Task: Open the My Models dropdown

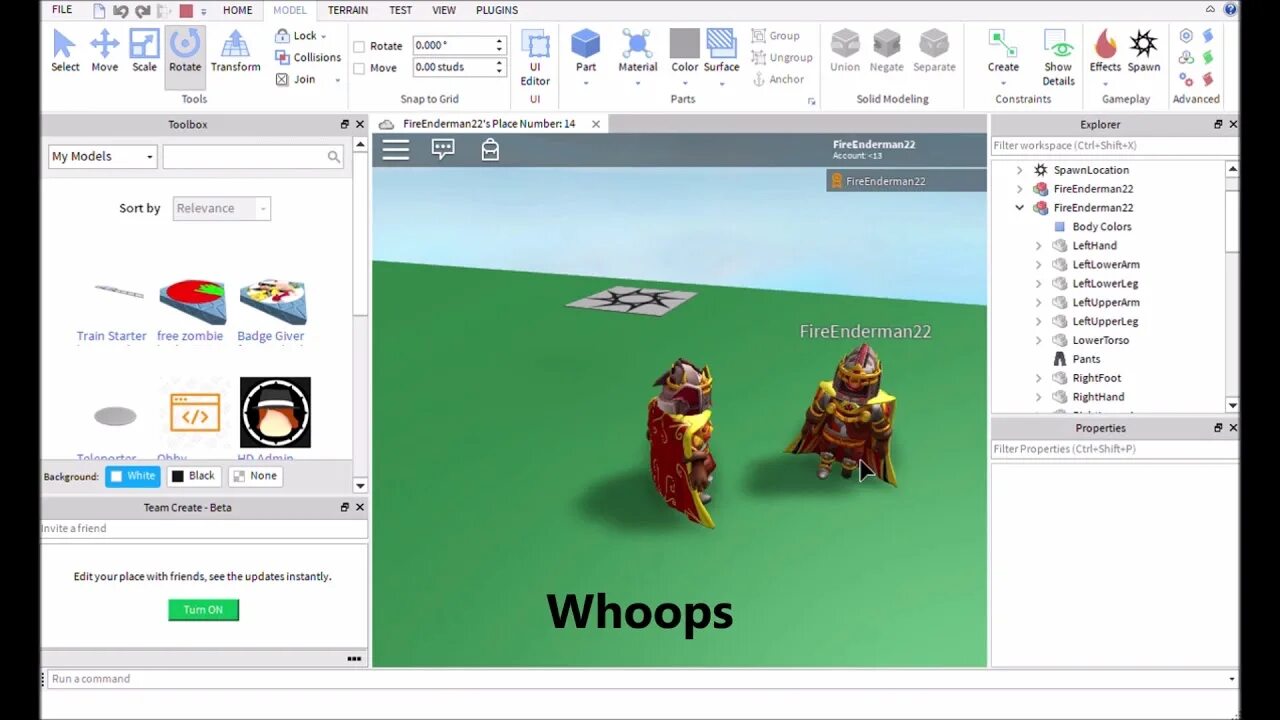Action: [103, 156]
